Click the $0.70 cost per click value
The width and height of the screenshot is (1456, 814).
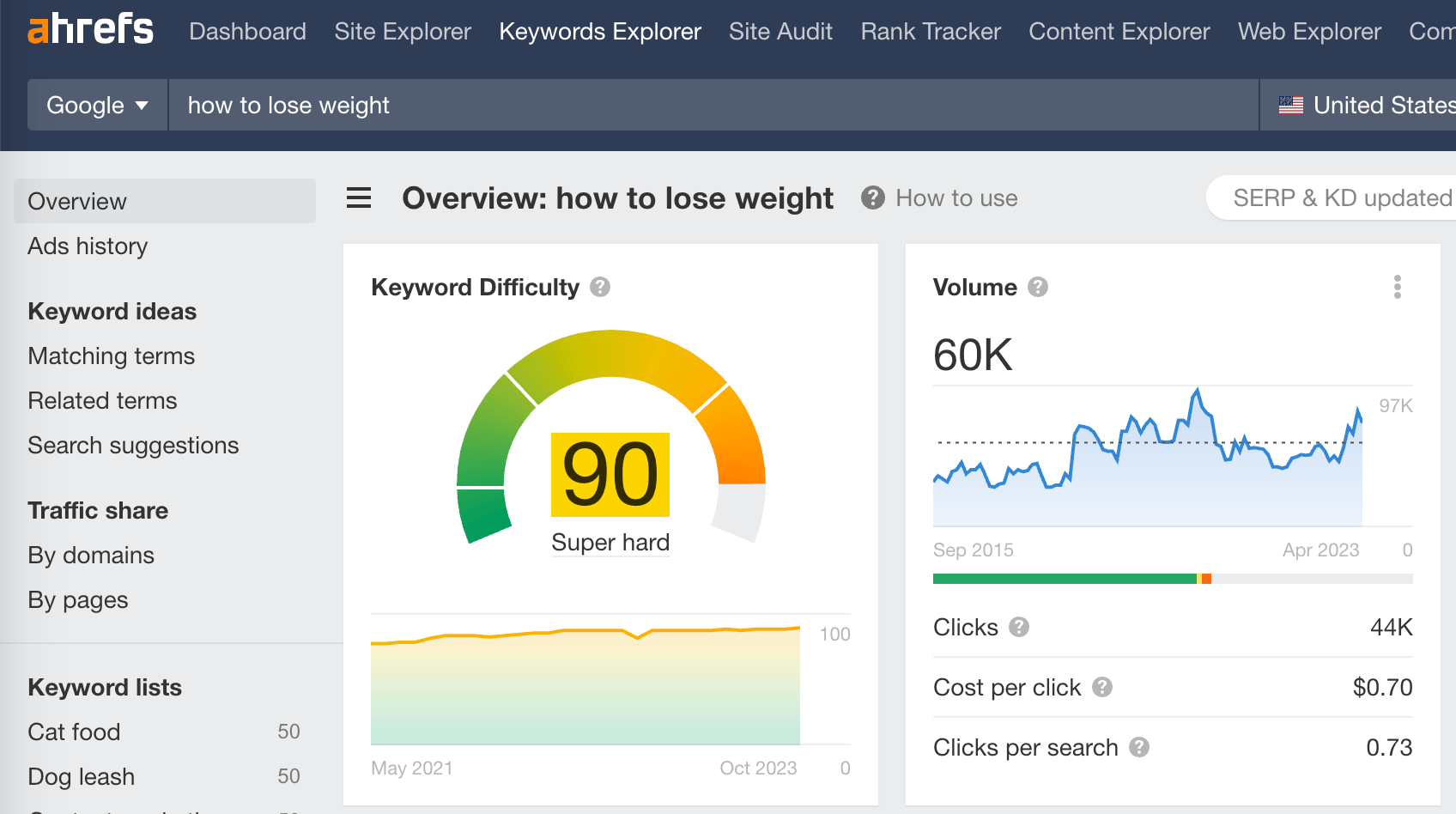[x=1382, y=687]
